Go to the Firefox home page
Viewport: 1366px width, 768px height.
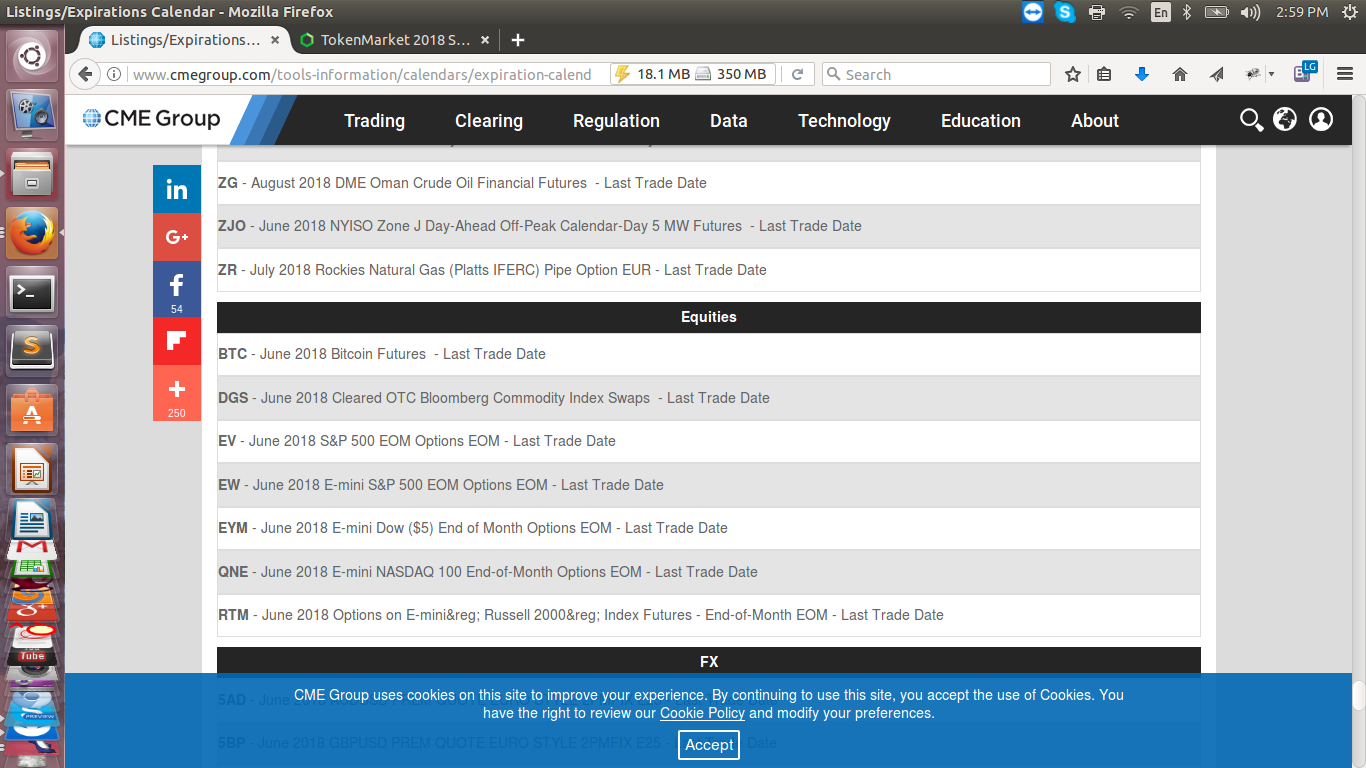tap(1180, 74)
